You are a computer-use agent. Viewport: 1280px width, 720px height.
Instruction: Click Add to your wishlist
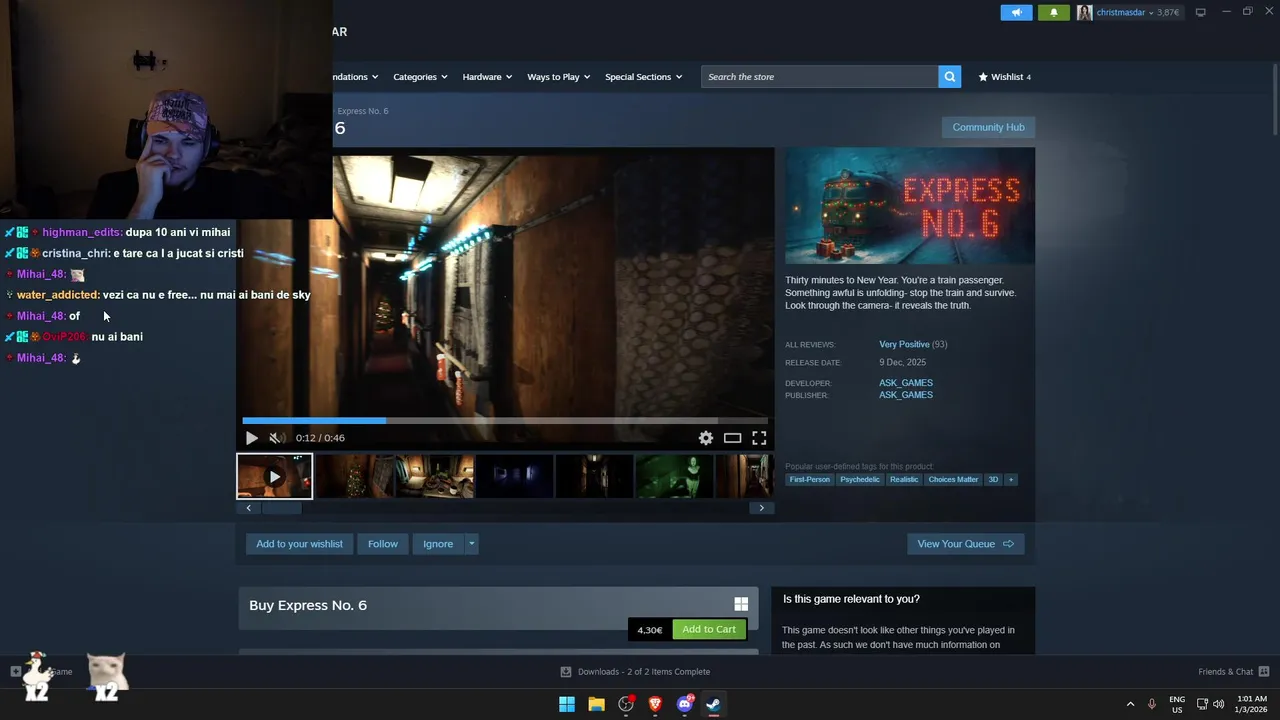(299, 544)
